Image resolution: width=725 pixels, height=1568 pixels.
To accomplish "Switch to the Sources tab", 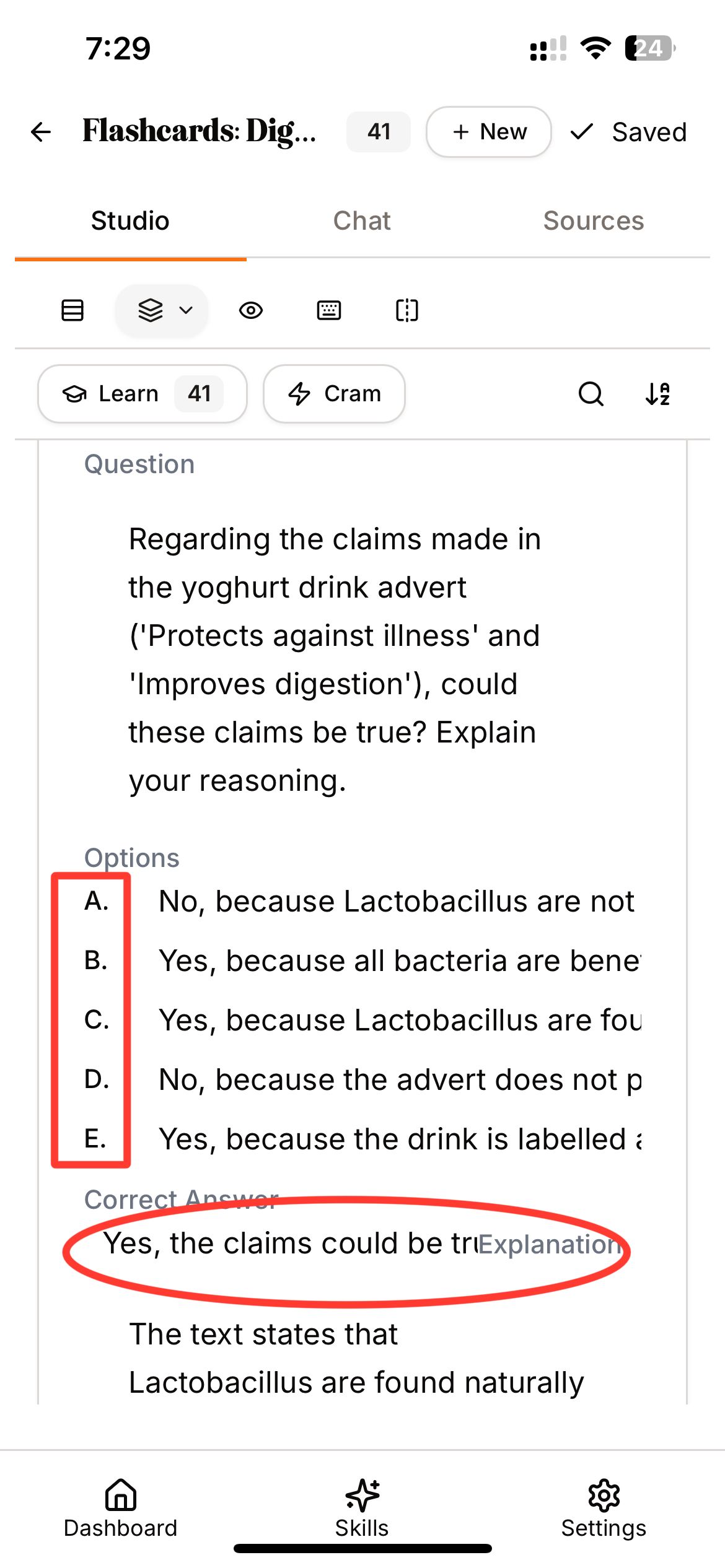I will (x=594, y=221).
